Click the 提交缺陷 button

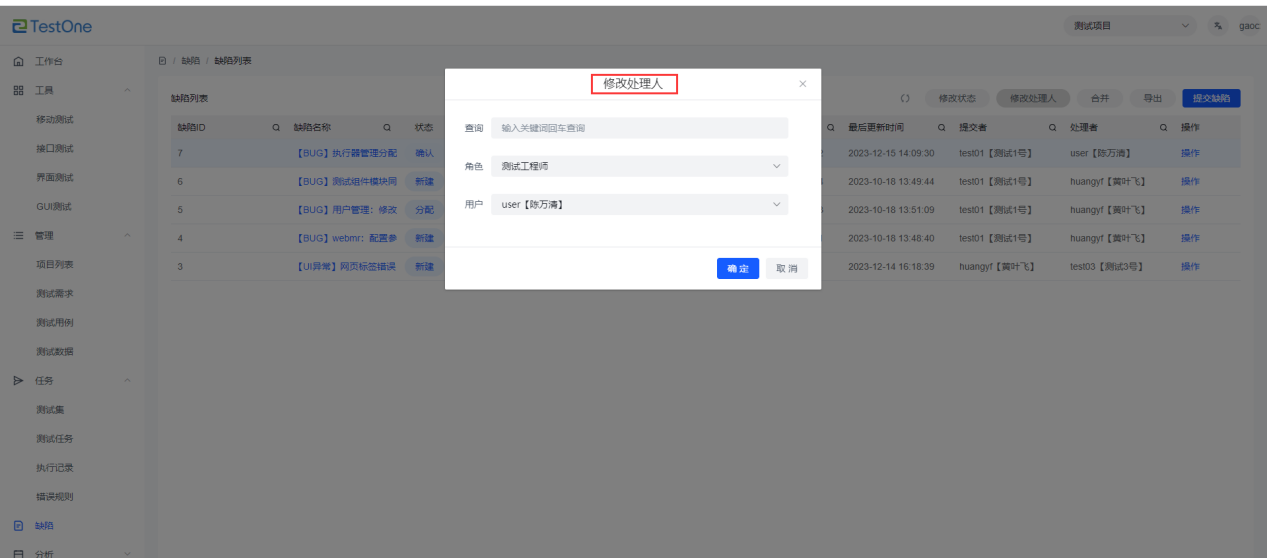pos(1211,99)
